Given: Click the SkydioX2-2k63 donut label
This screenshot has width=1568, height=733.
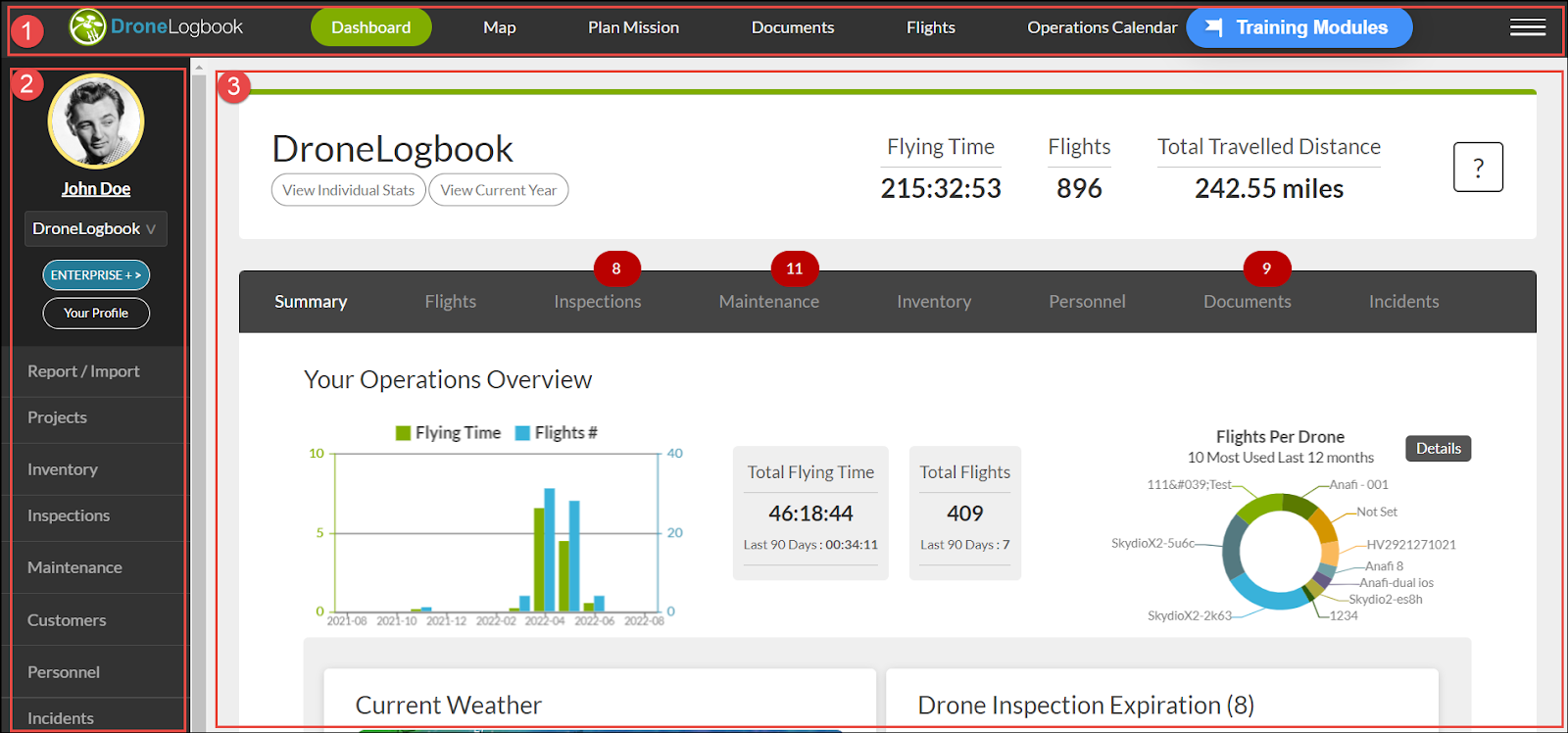Looking at the screenshot, I should click(x=1190, y=615).
